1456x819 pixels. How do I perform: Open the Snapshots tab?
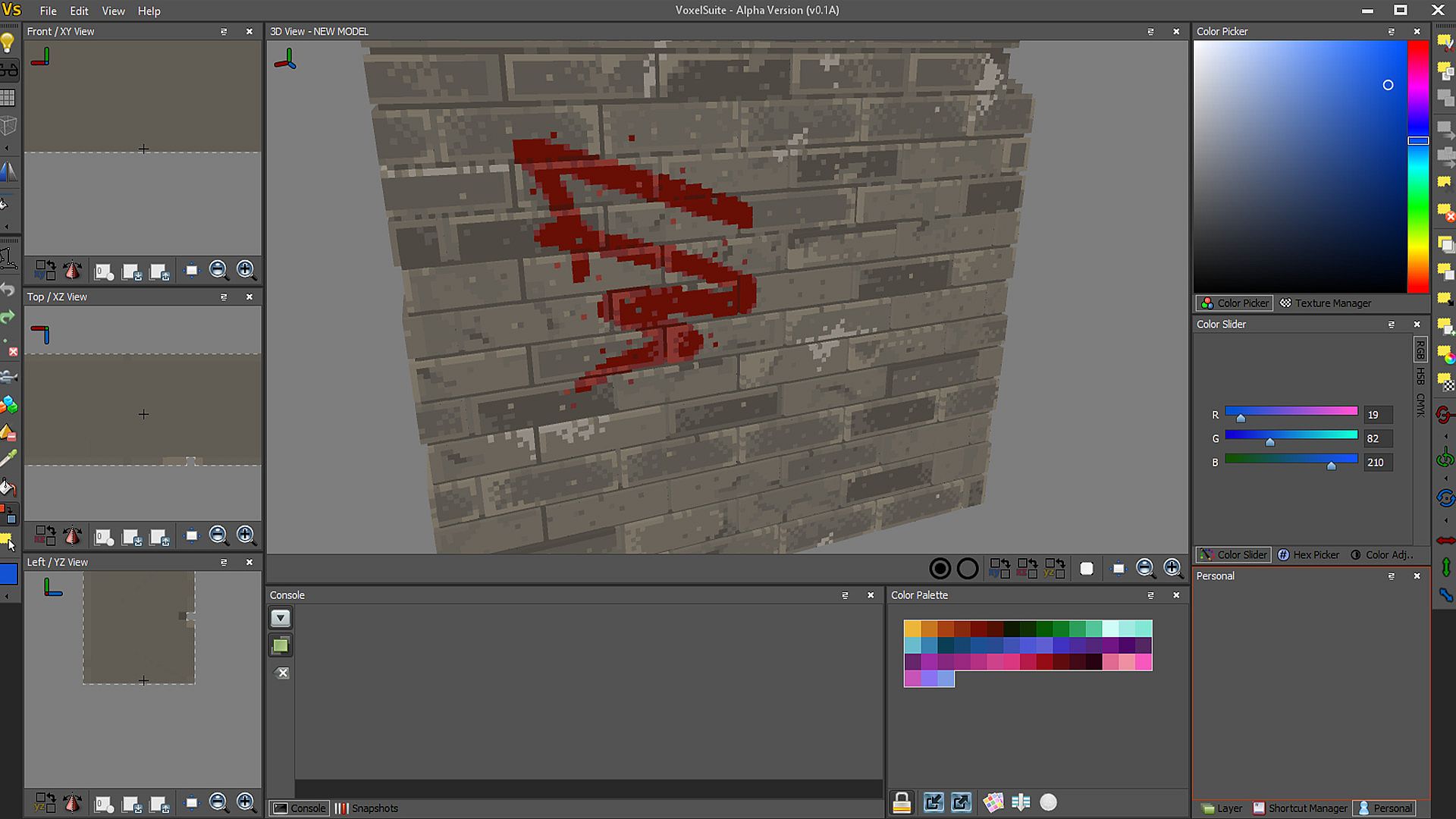[x=366, y=808]
